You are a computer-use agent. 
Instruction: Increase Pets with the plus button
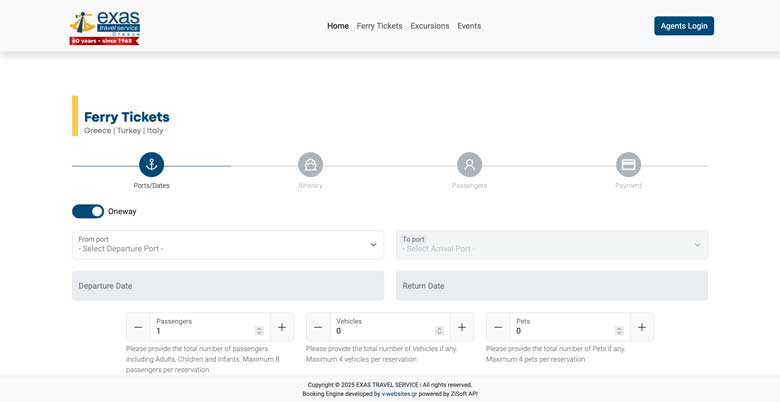pyautogui.click(x=642, y=327)
